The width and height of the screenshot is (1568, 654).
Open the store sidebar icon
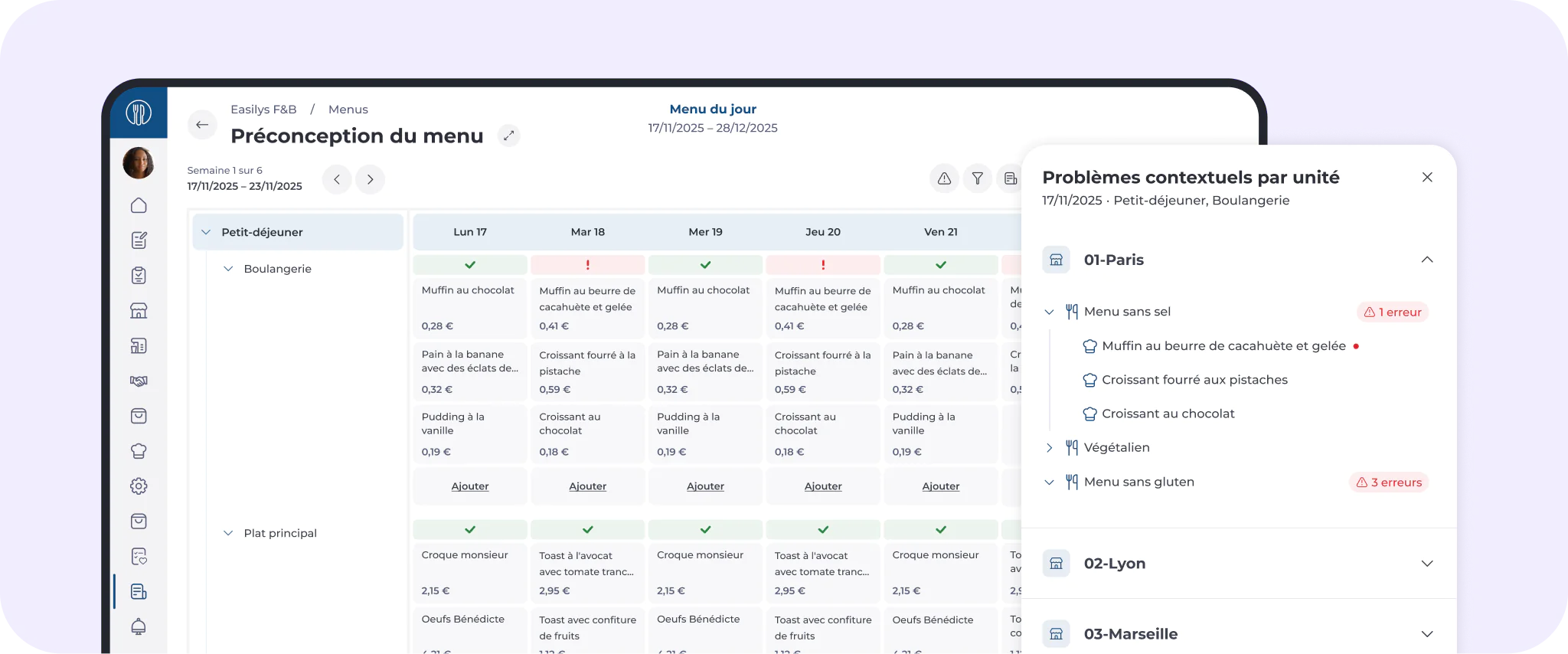point(139,311)
